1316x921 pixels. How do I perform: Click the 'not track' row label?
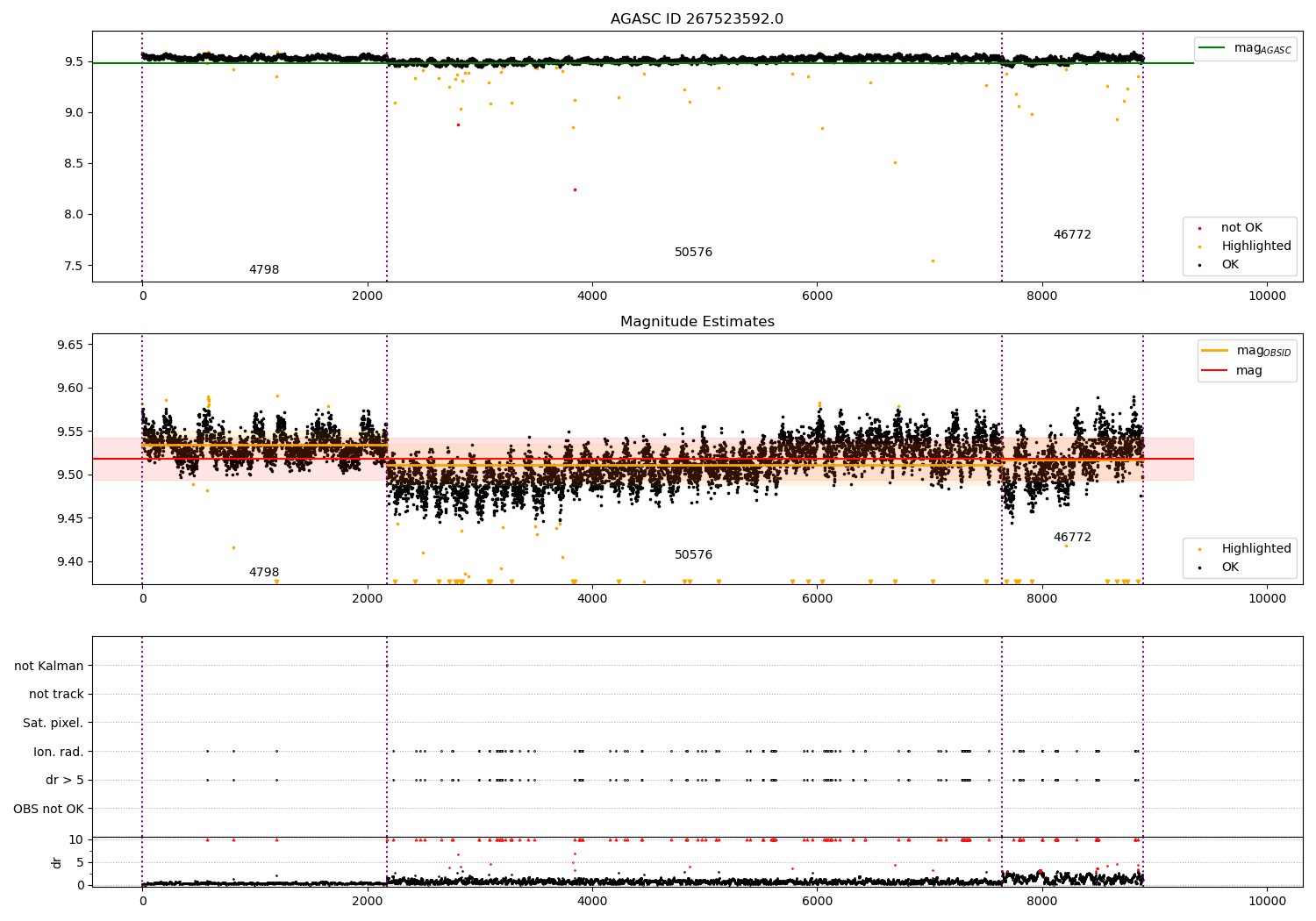coord(56,695)
